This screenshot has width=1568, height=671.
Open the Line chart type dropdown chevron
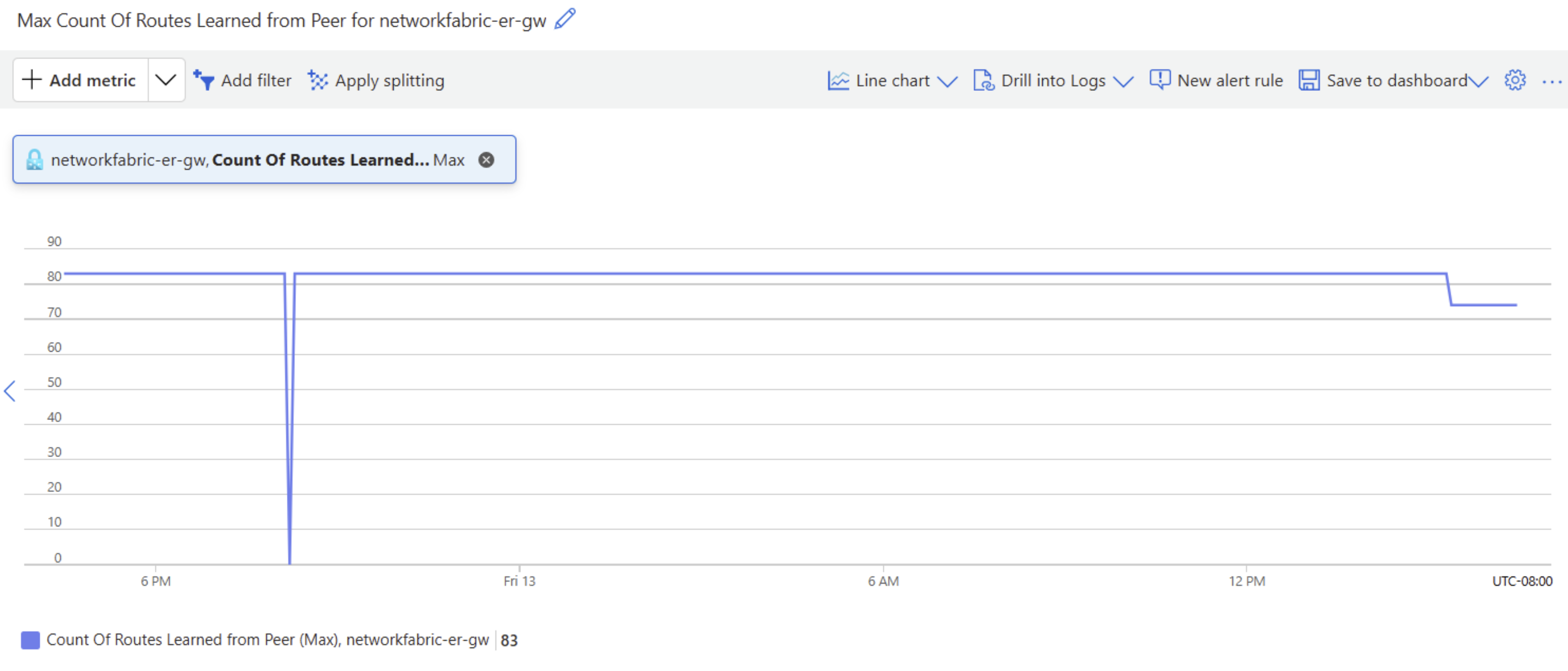coord(947,81)
